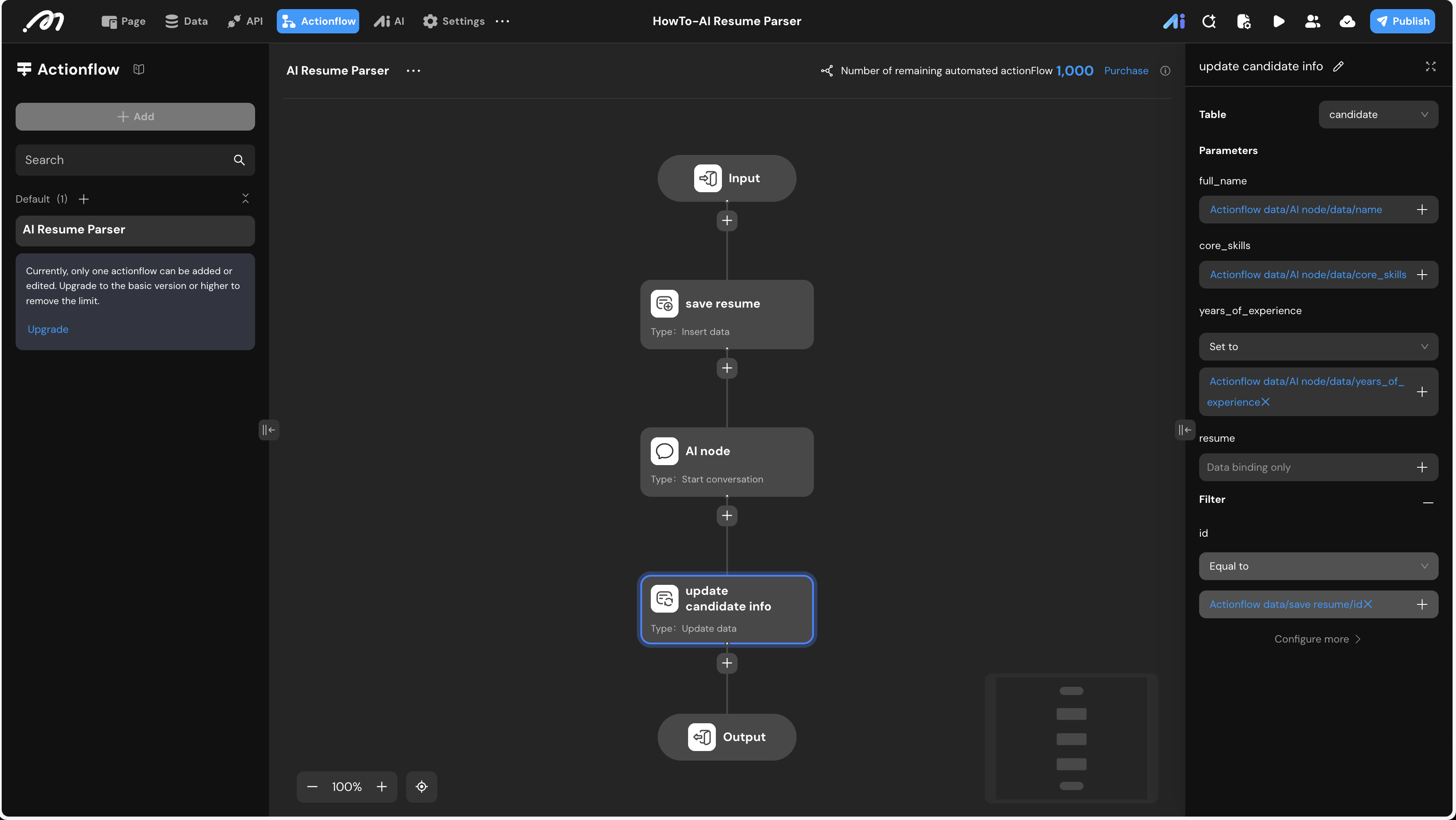Click the preview play icon

click(x=1278, y=21)
